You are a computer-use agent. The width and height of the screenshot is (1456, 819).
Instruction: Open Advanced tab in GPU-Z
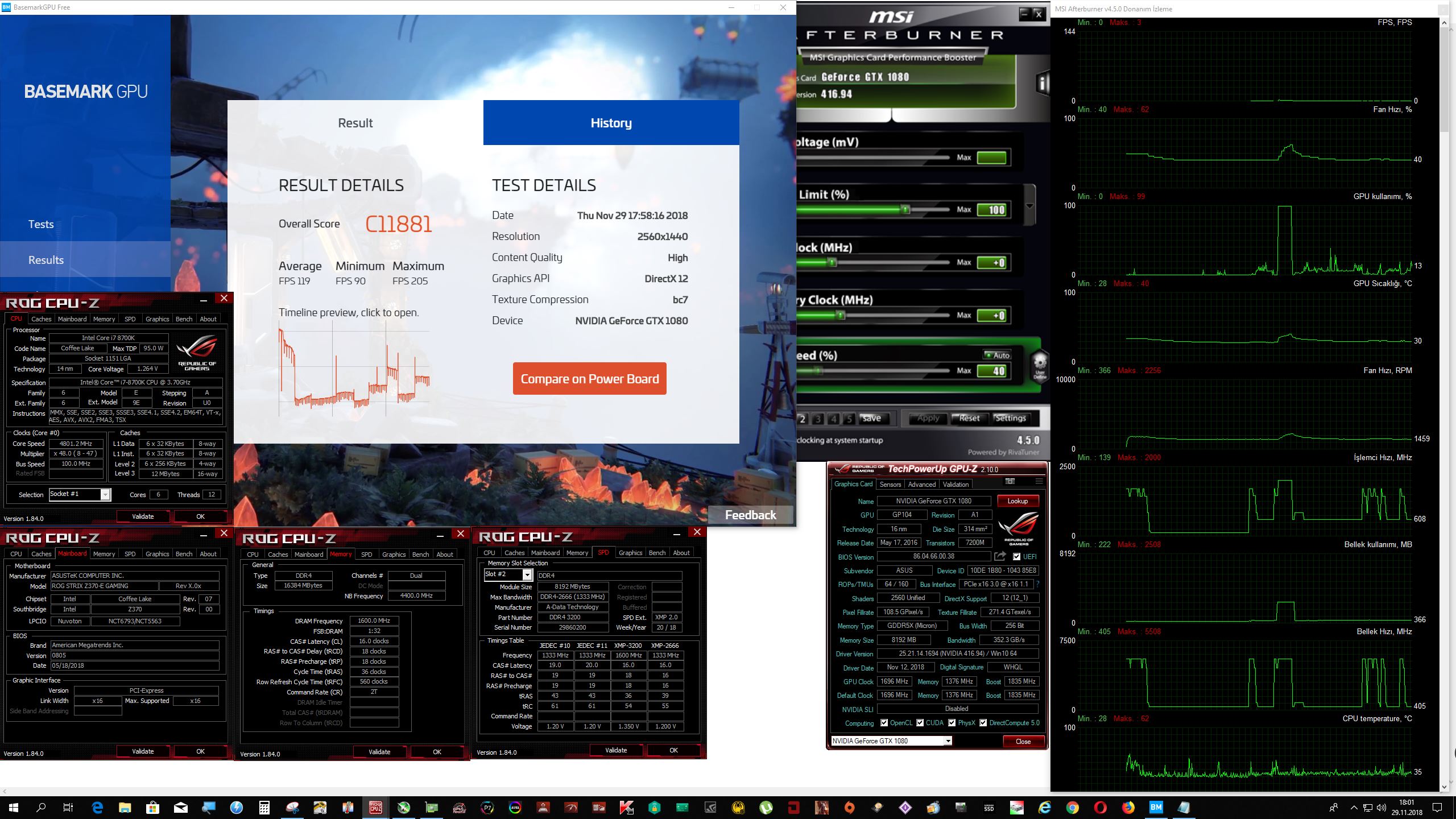coord(922,484)
